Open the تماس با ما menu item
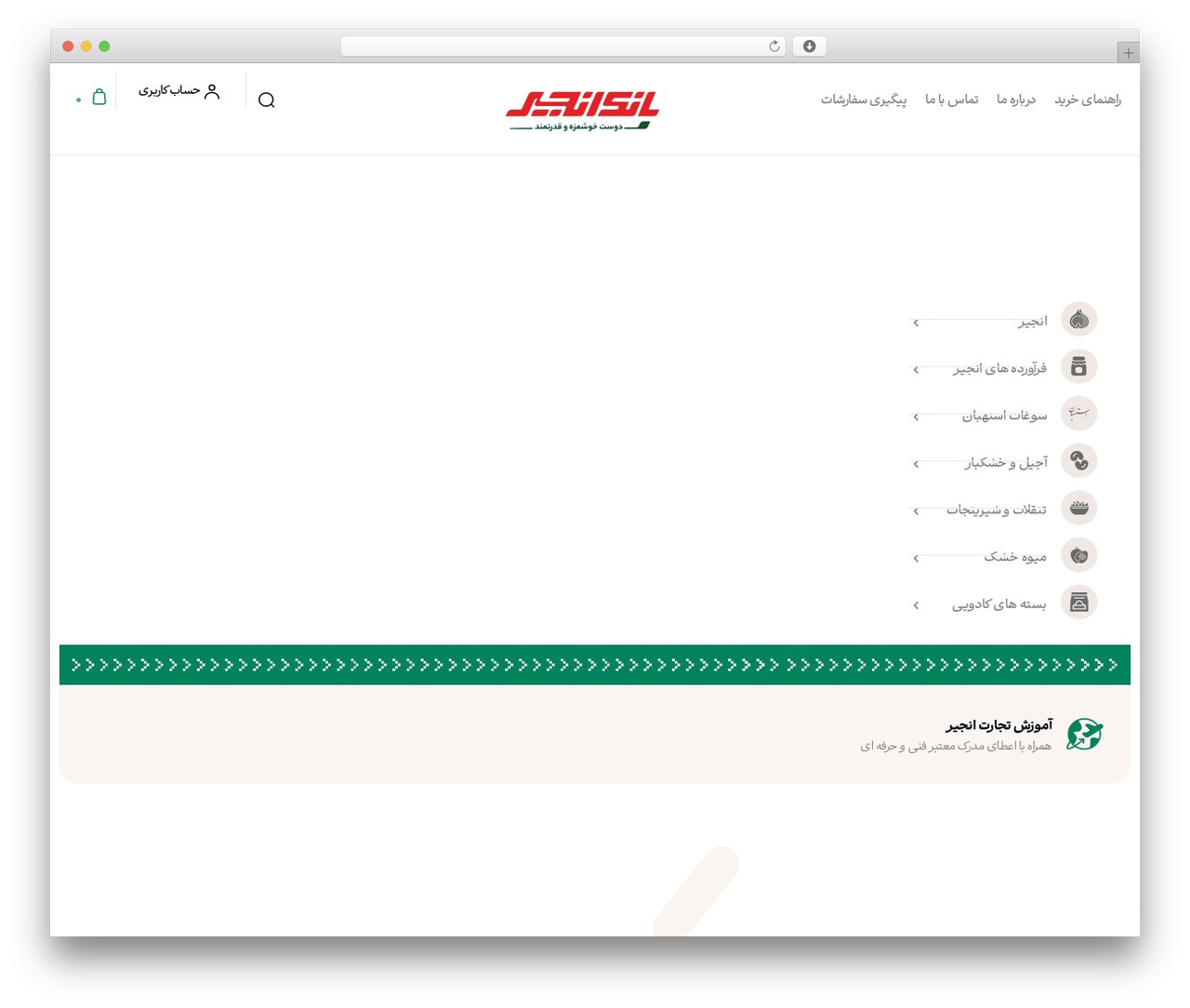The image size is (1190, 1008). click(952, 99)
